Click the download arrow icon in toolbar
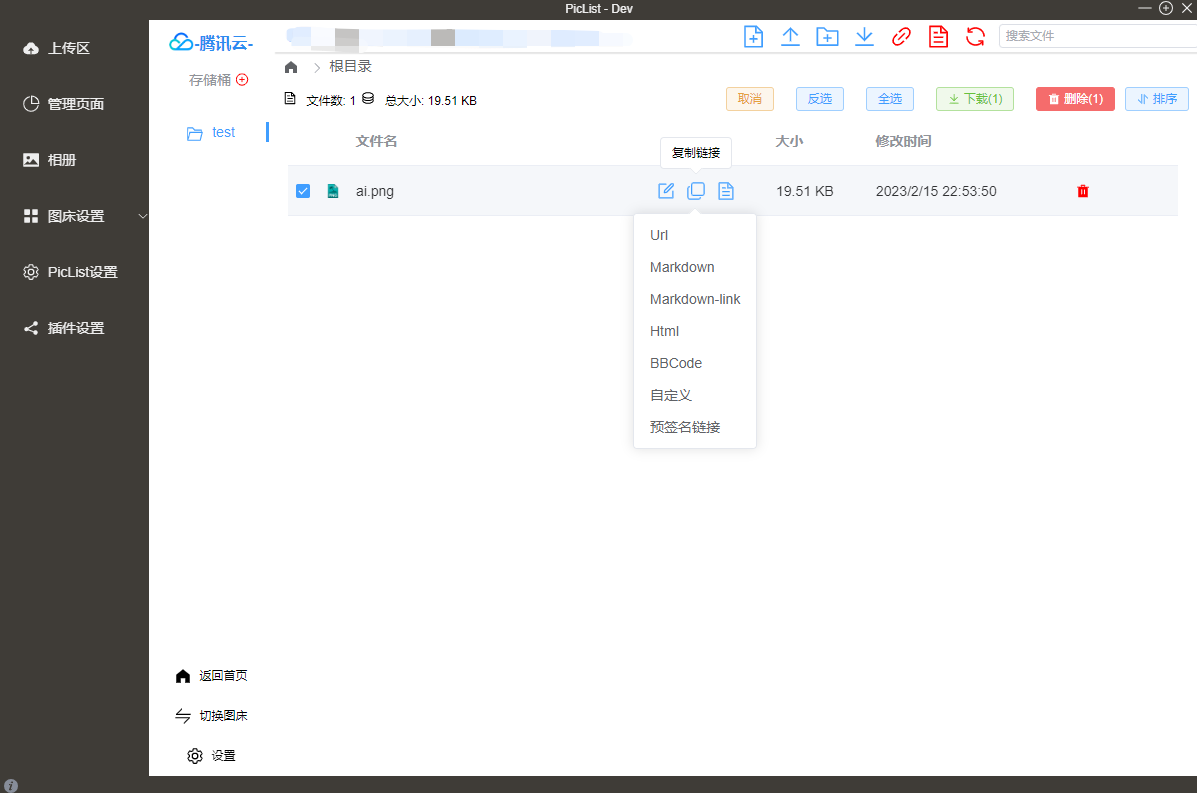1197x793 pixels. [864, 37]
